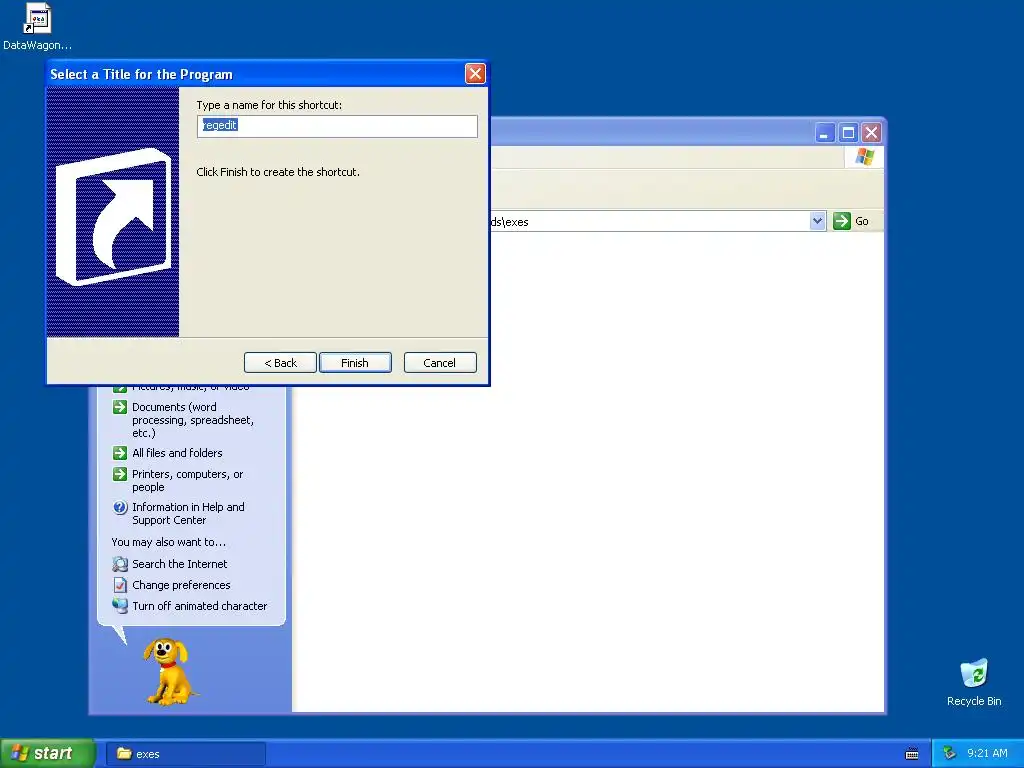Viewport: 1024px width, 768px height.
Task: Click the system tray safely remove icon
Action: point(950,754)
